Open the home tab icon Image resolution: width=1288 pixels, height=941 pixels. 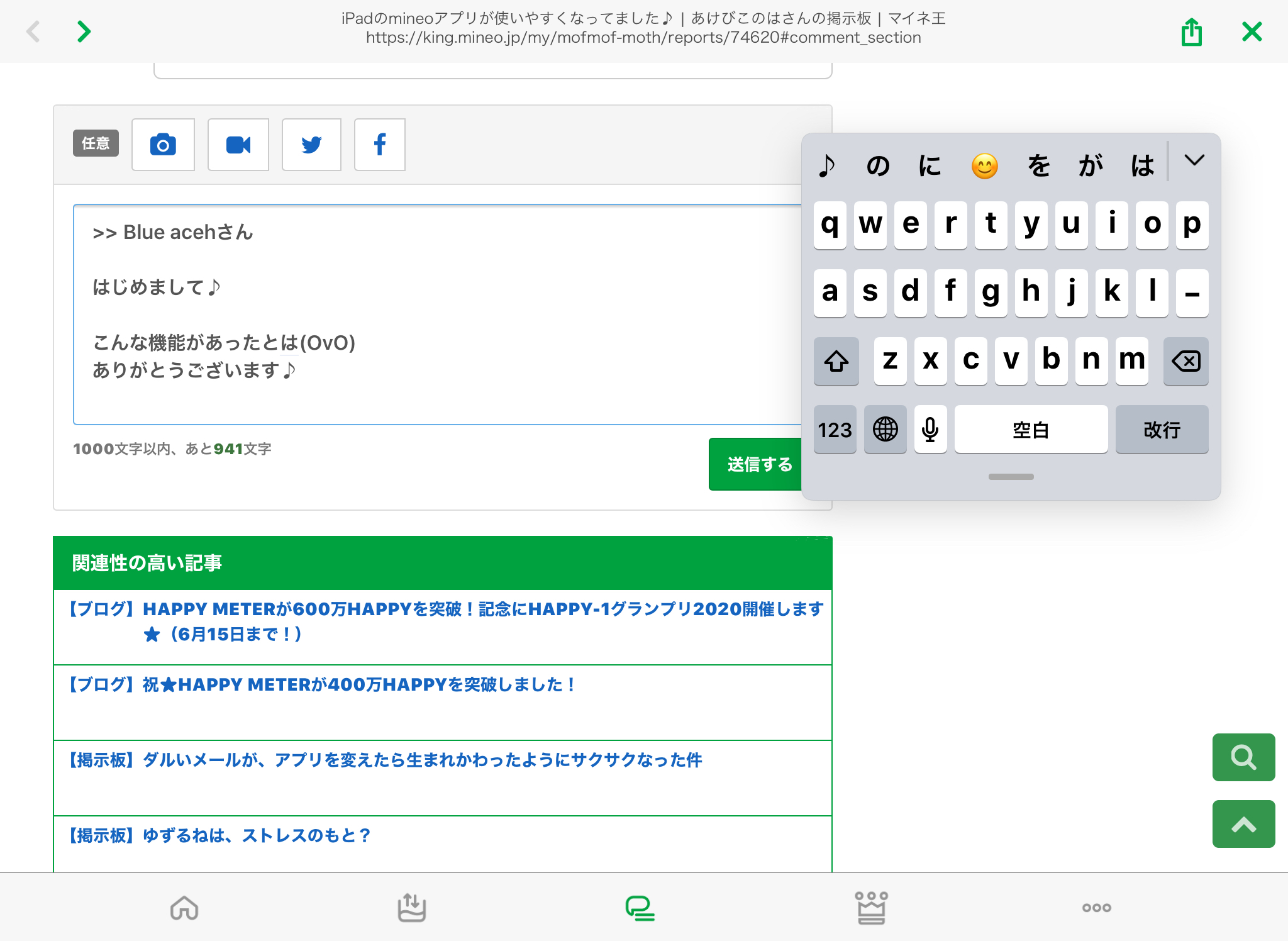tap(184, 908)
